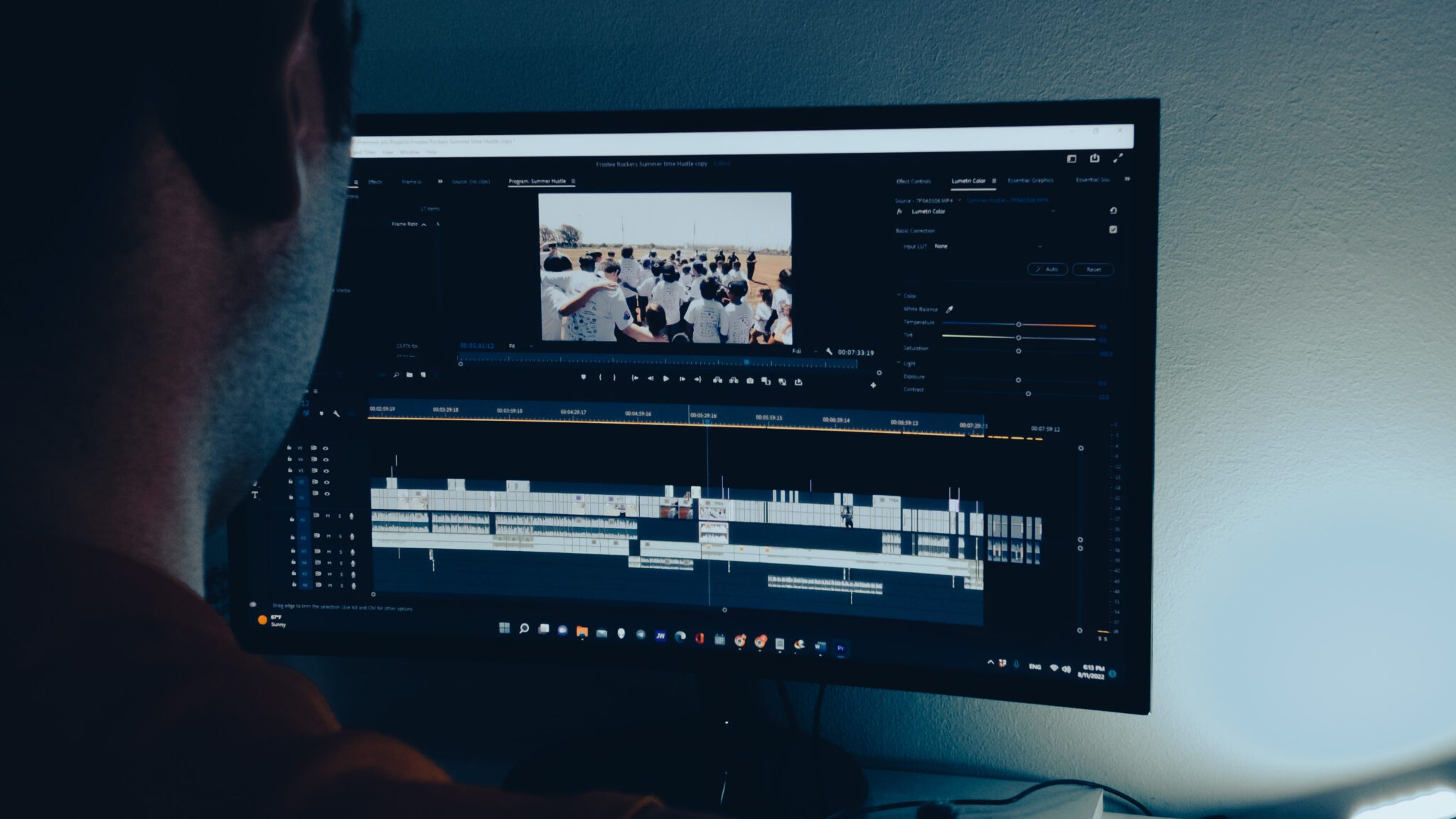Viewport: 1456px width, 819px height.
Task: Solo audio track A3 with the S button
Action: [341, 551]
